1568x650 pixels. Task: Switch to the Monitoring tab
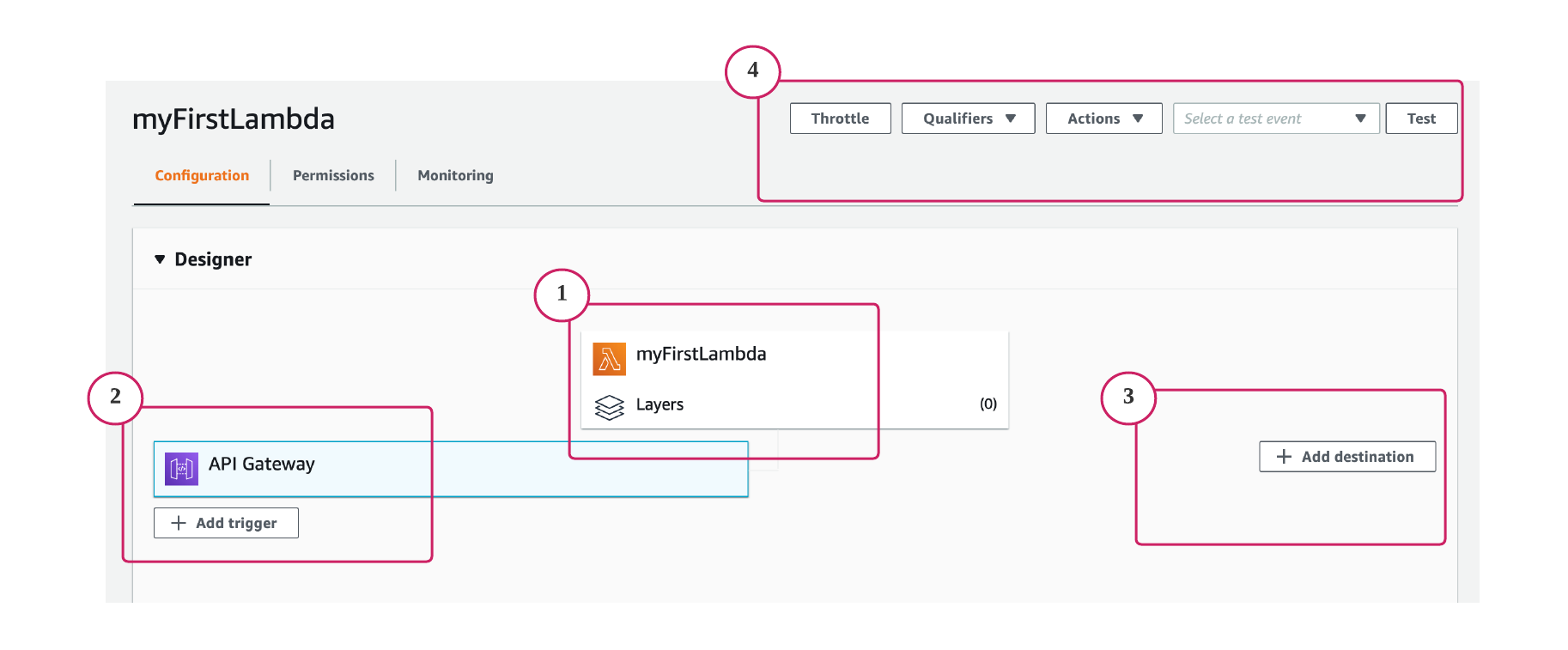(x=455, y=175)
